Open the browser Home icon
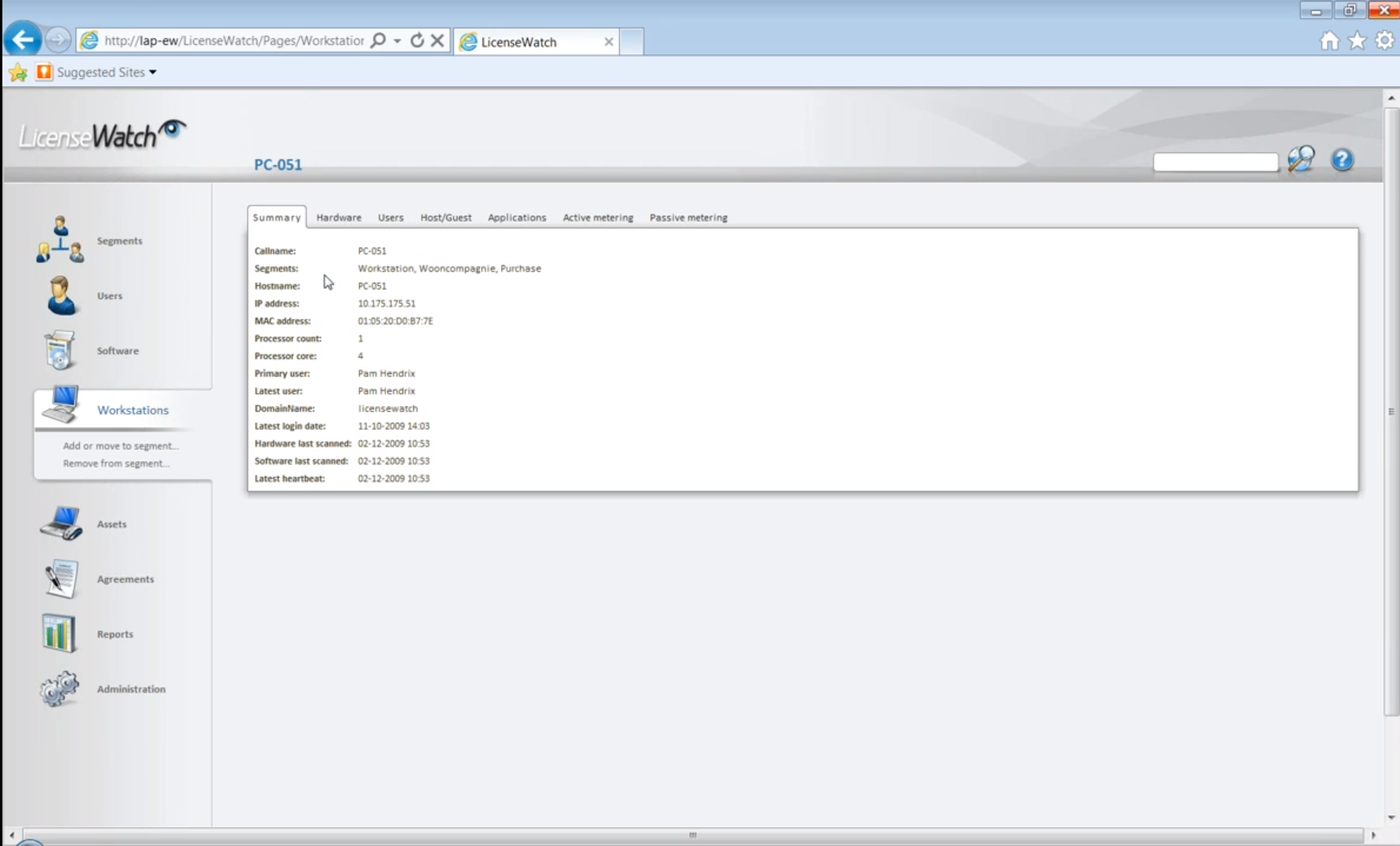Image resolution: width=1400 pixels, height=846 pixels. click(x=1329, y=41)
